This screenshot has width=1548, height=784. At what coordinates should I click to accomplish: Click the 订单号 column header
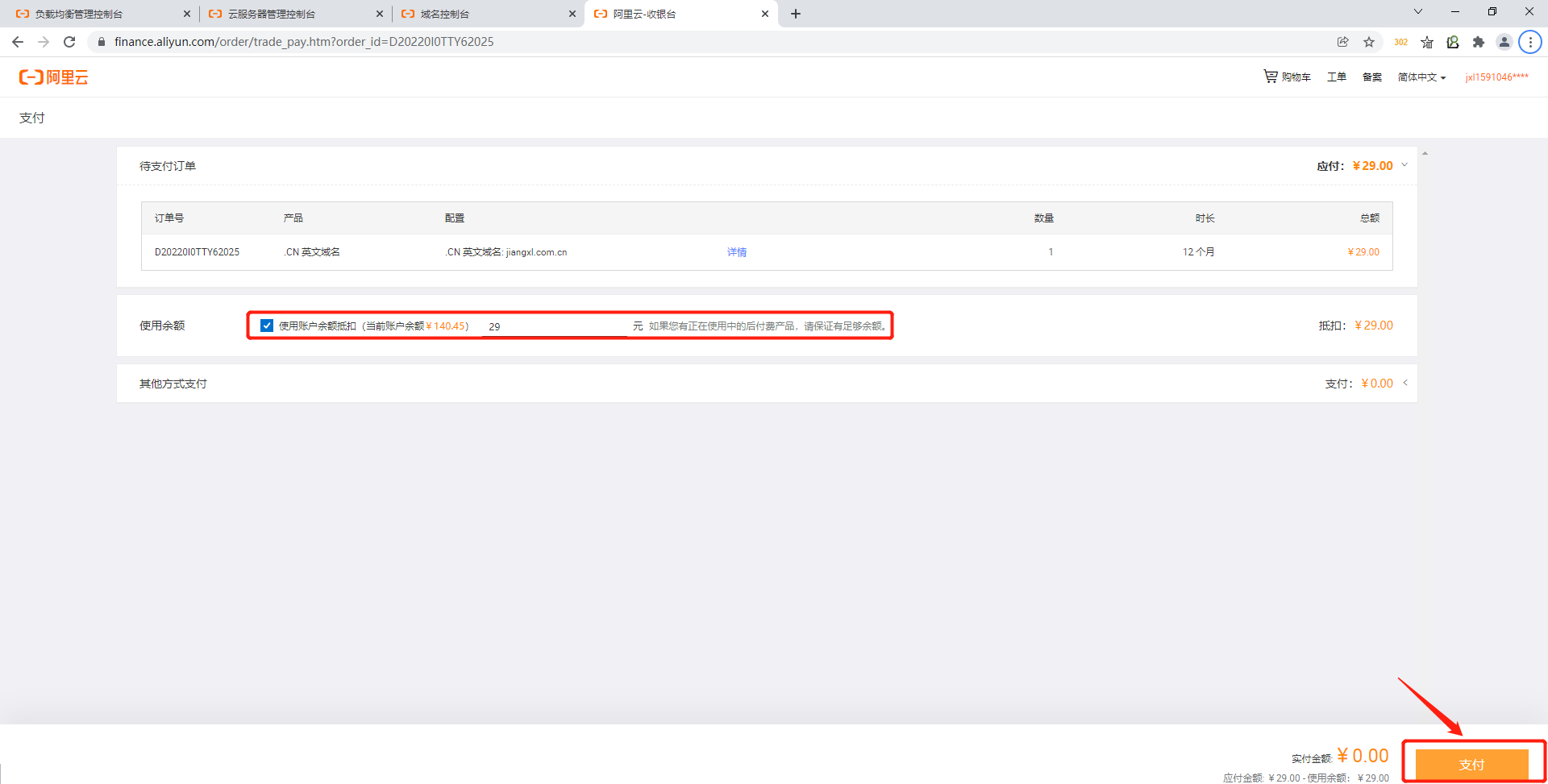click(x=169, y=218)
